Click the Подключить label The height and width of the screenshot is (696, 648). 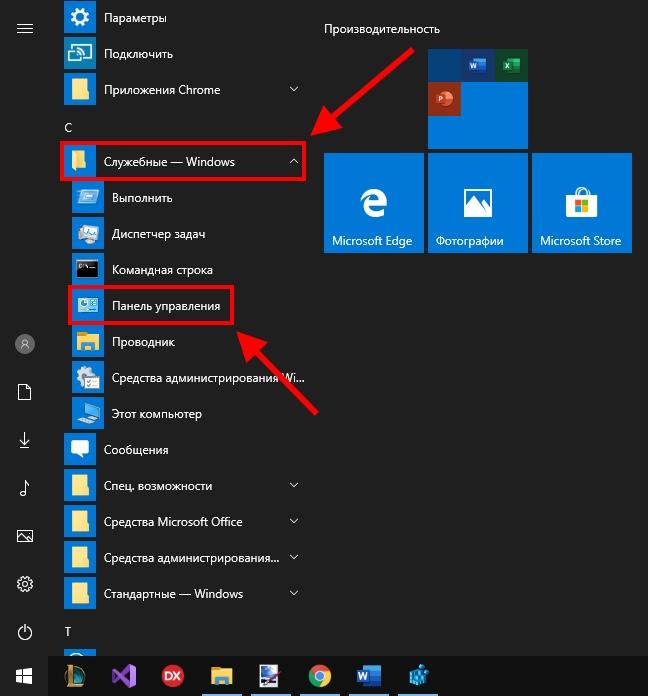tap(138, 54)
